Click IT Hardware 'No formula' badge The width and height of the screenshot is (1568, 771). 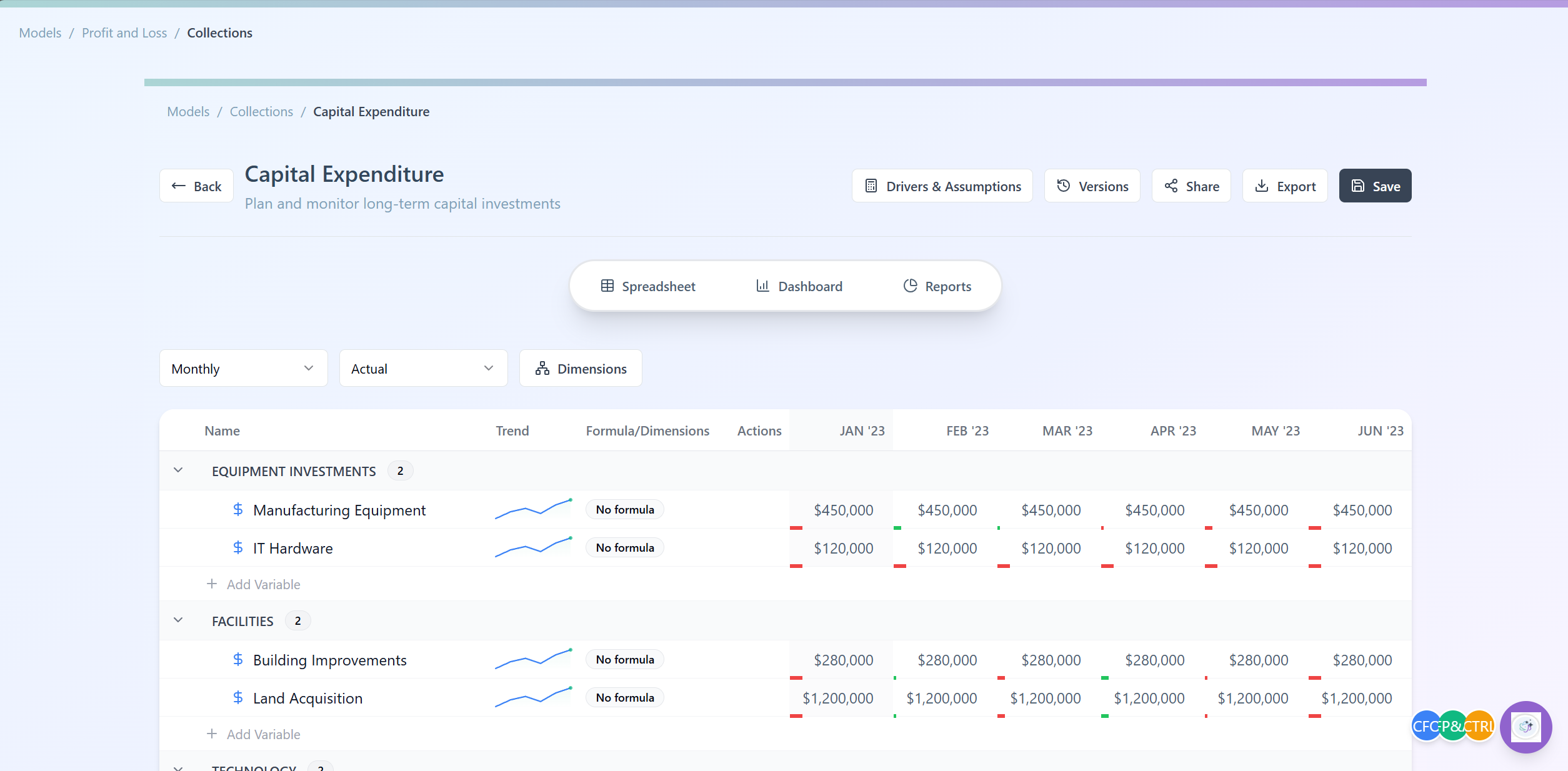click(x=625, y=548)
